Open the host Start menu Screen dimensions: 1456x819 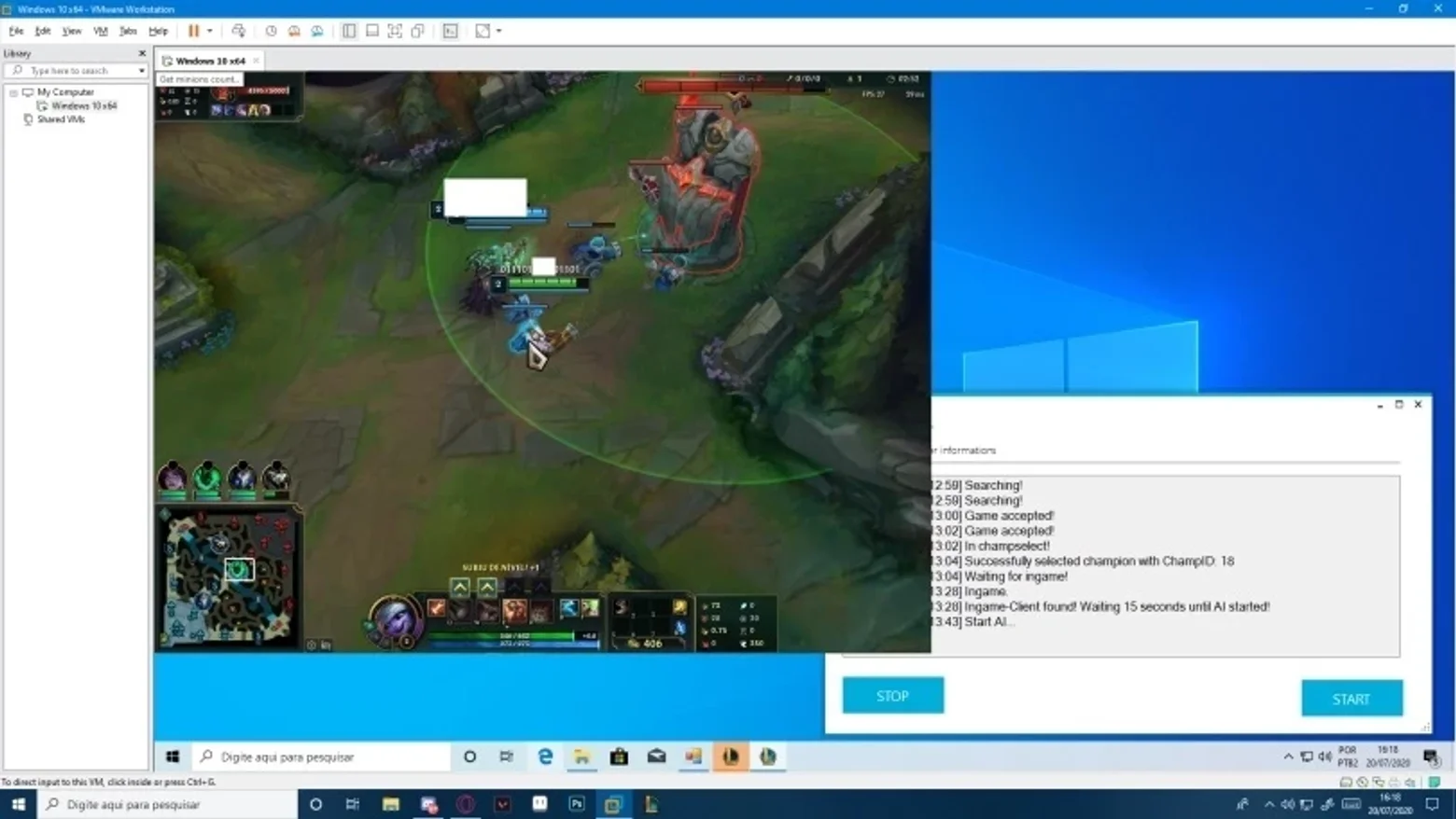pos(18,804)
